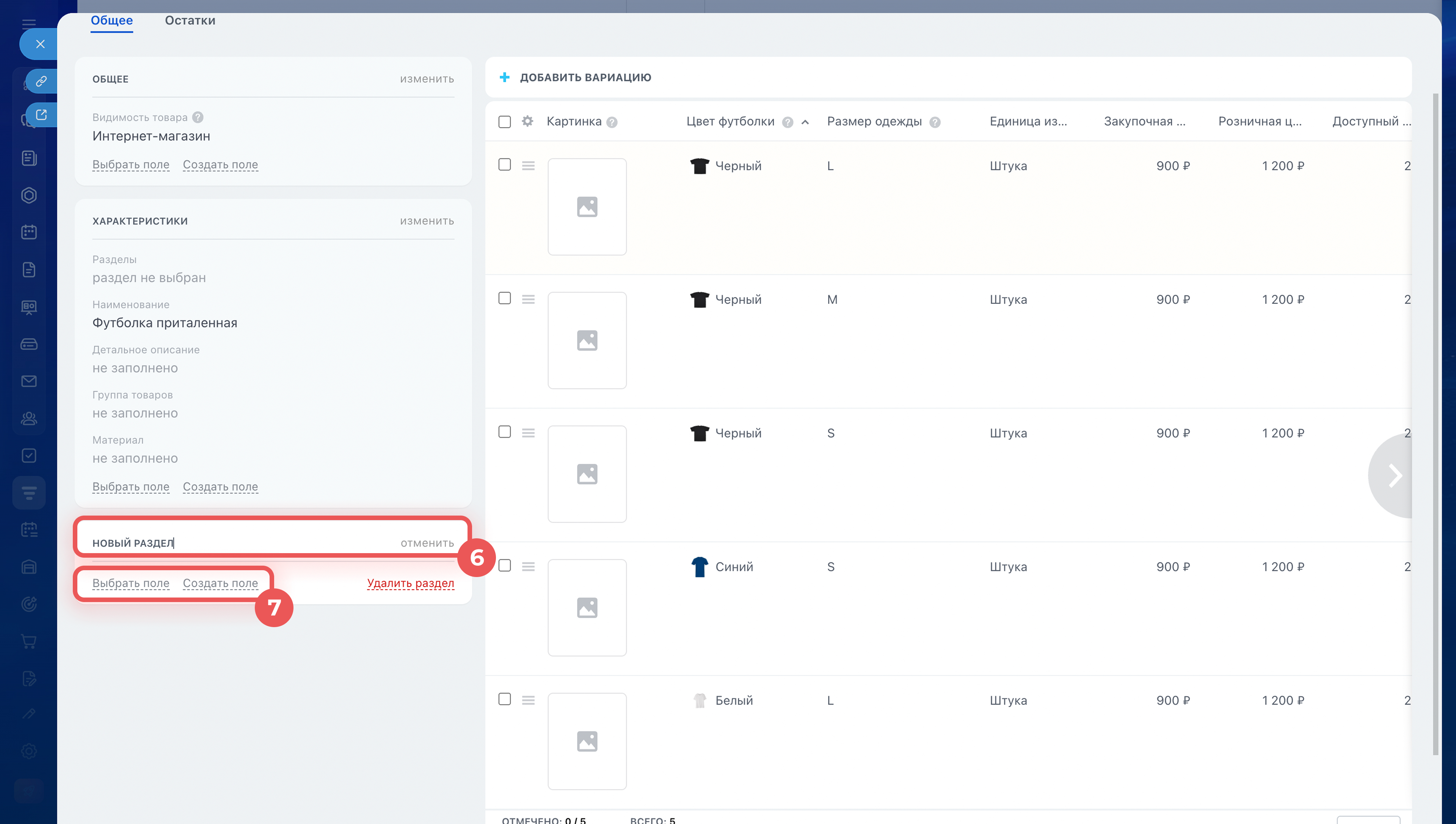This screenshot has height=824, width=1456.
Task: Click the copy link icon button
Action: [x=41, y=82]
